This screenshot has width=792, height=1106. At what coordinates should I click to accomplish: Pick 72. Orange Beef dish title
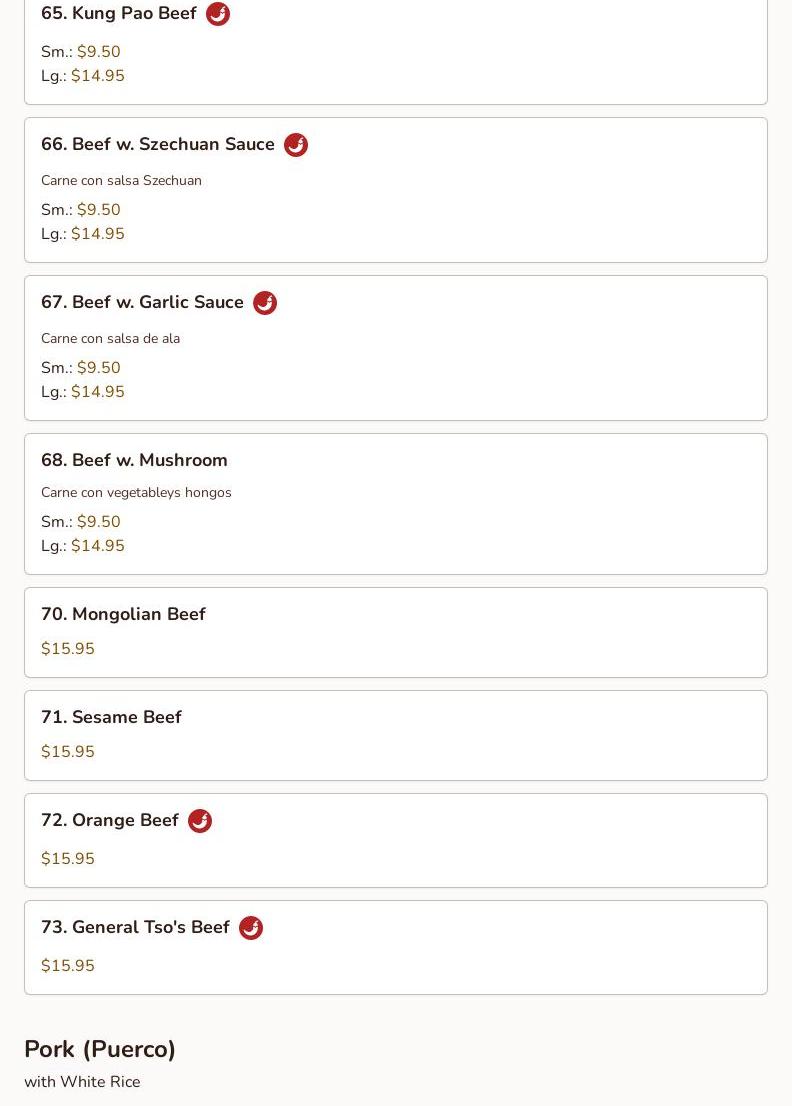(110, 820)
